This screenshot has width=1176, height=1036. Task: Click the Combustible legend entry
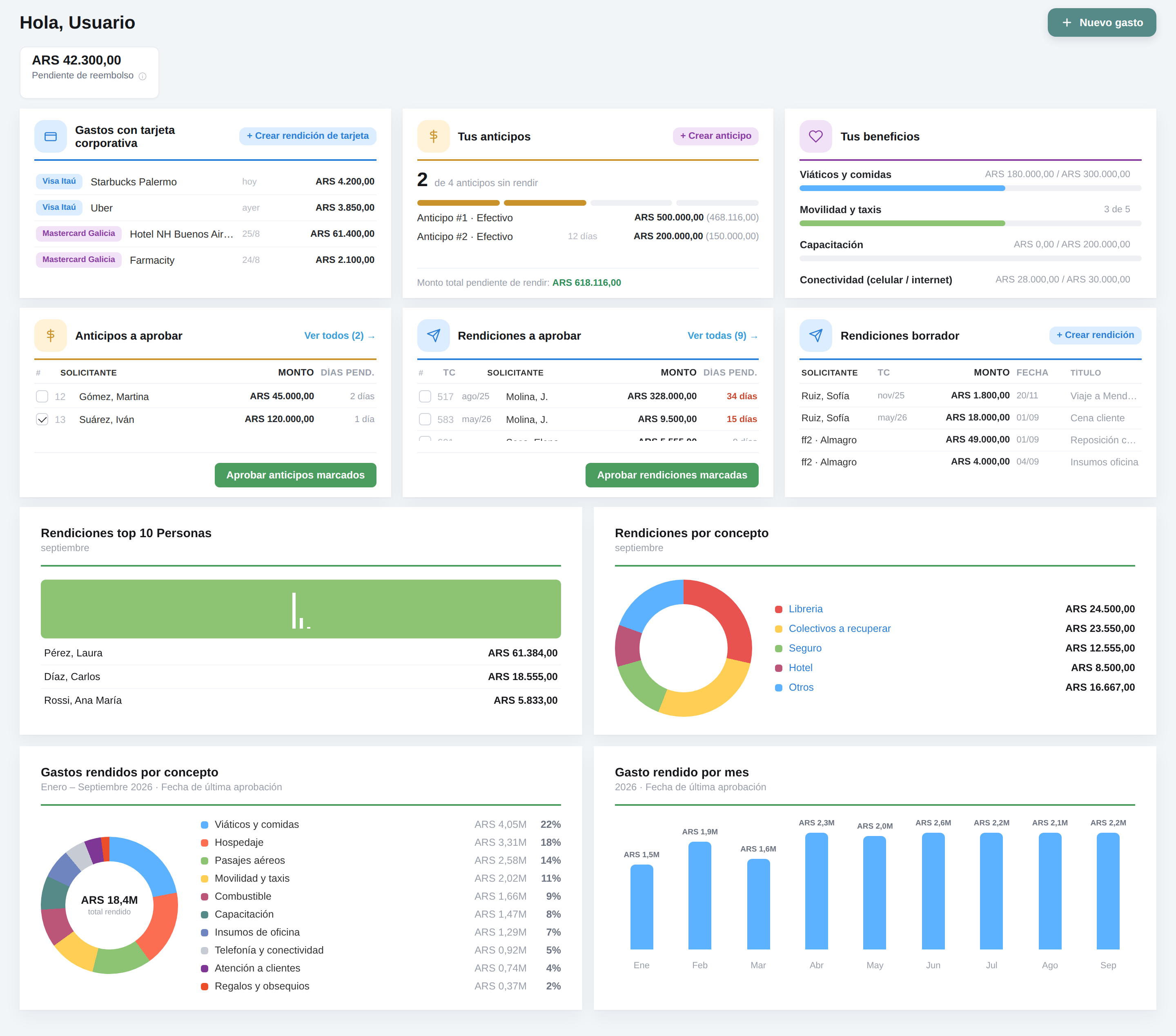[380, 896]
